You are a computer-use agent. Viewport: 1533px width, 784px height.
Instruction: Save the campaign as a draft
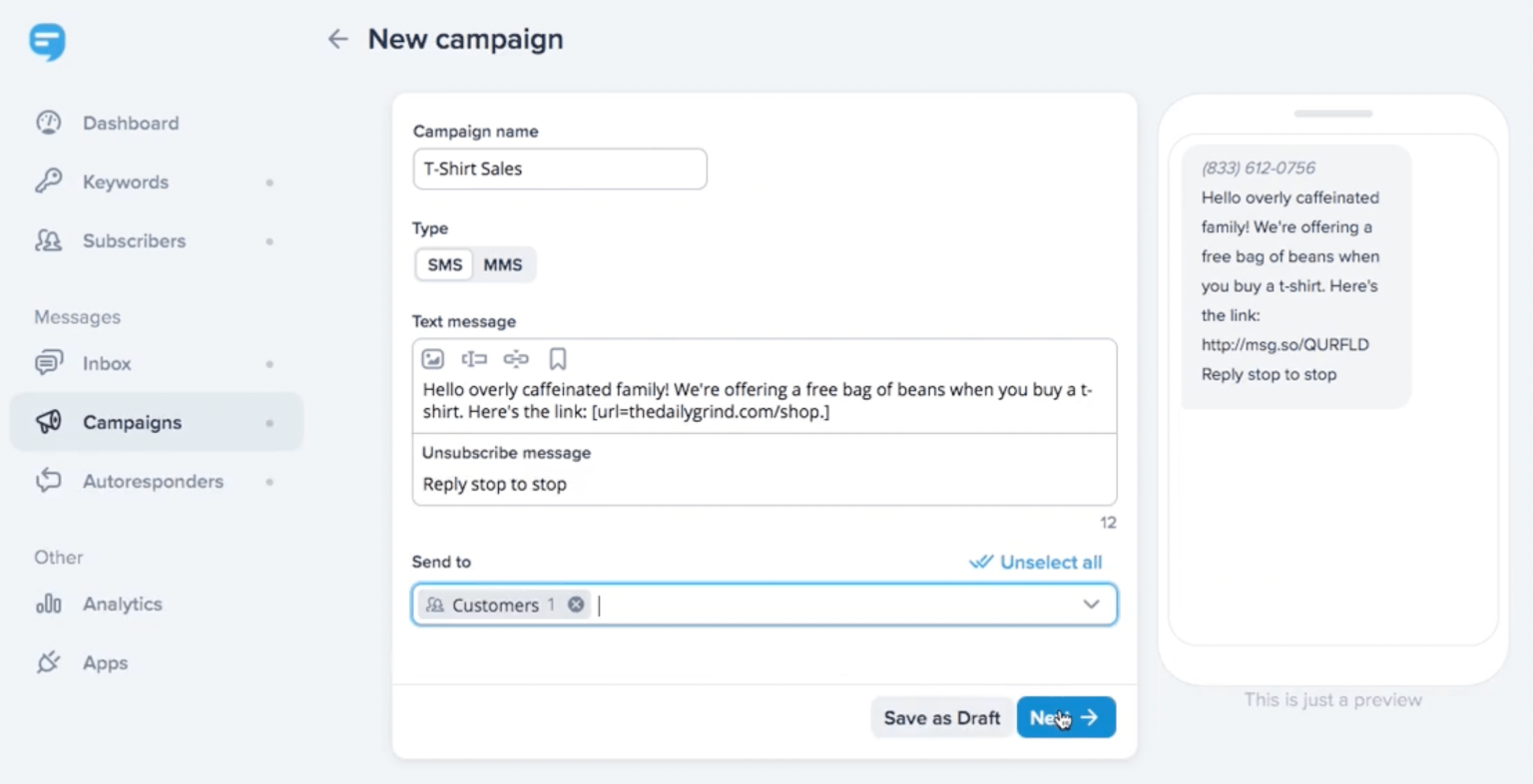pyautogui.click(x=939, y=717)
